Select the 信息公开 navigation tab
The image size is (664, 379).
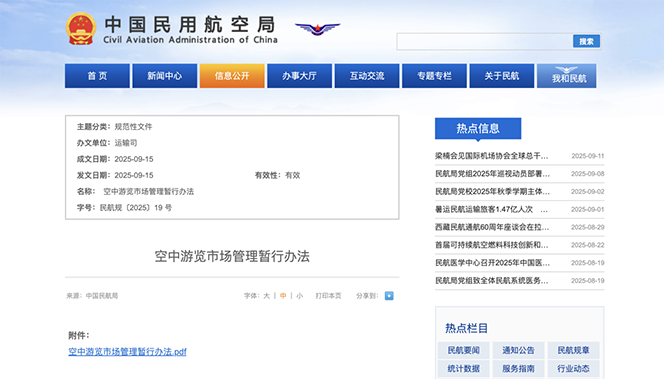click(x=232, y=76)
